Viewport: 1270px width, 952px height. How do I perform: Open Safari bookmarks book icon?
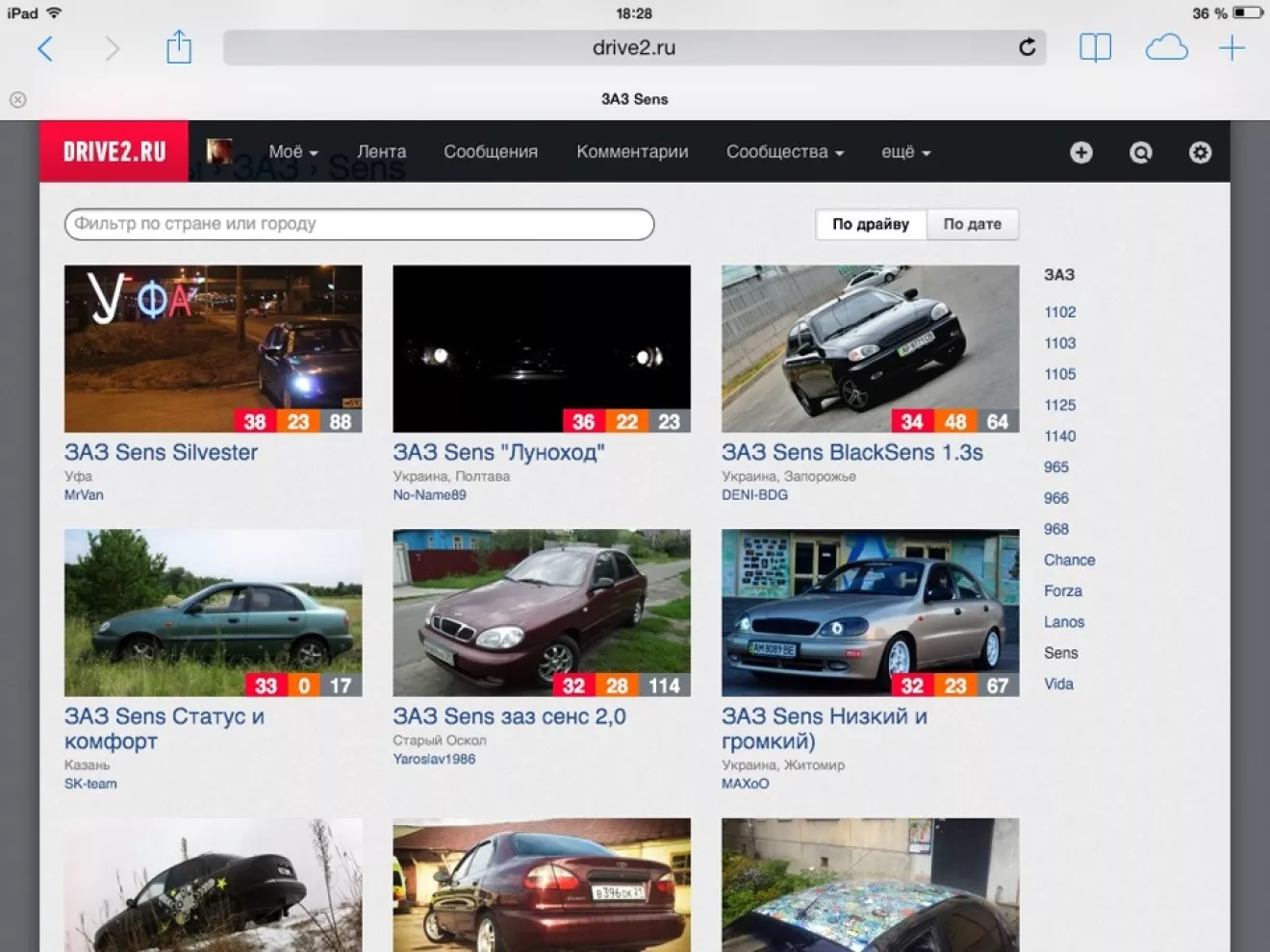pos(1095,47)
